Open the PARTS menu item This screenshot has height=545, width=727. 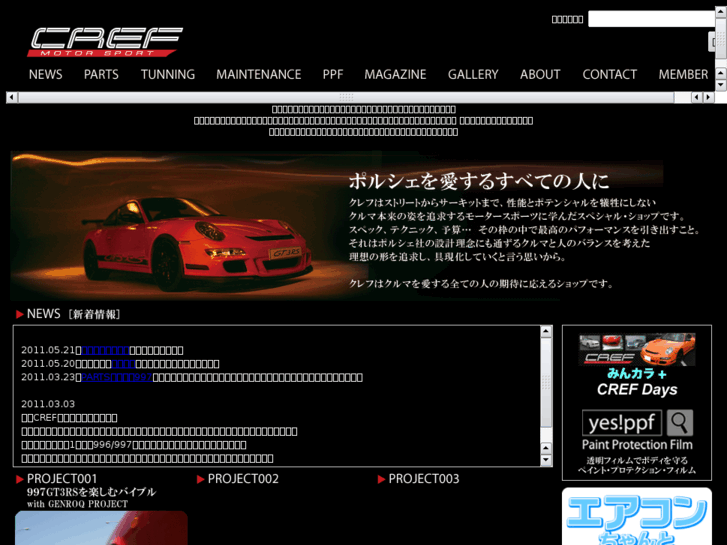coord(101,74)
